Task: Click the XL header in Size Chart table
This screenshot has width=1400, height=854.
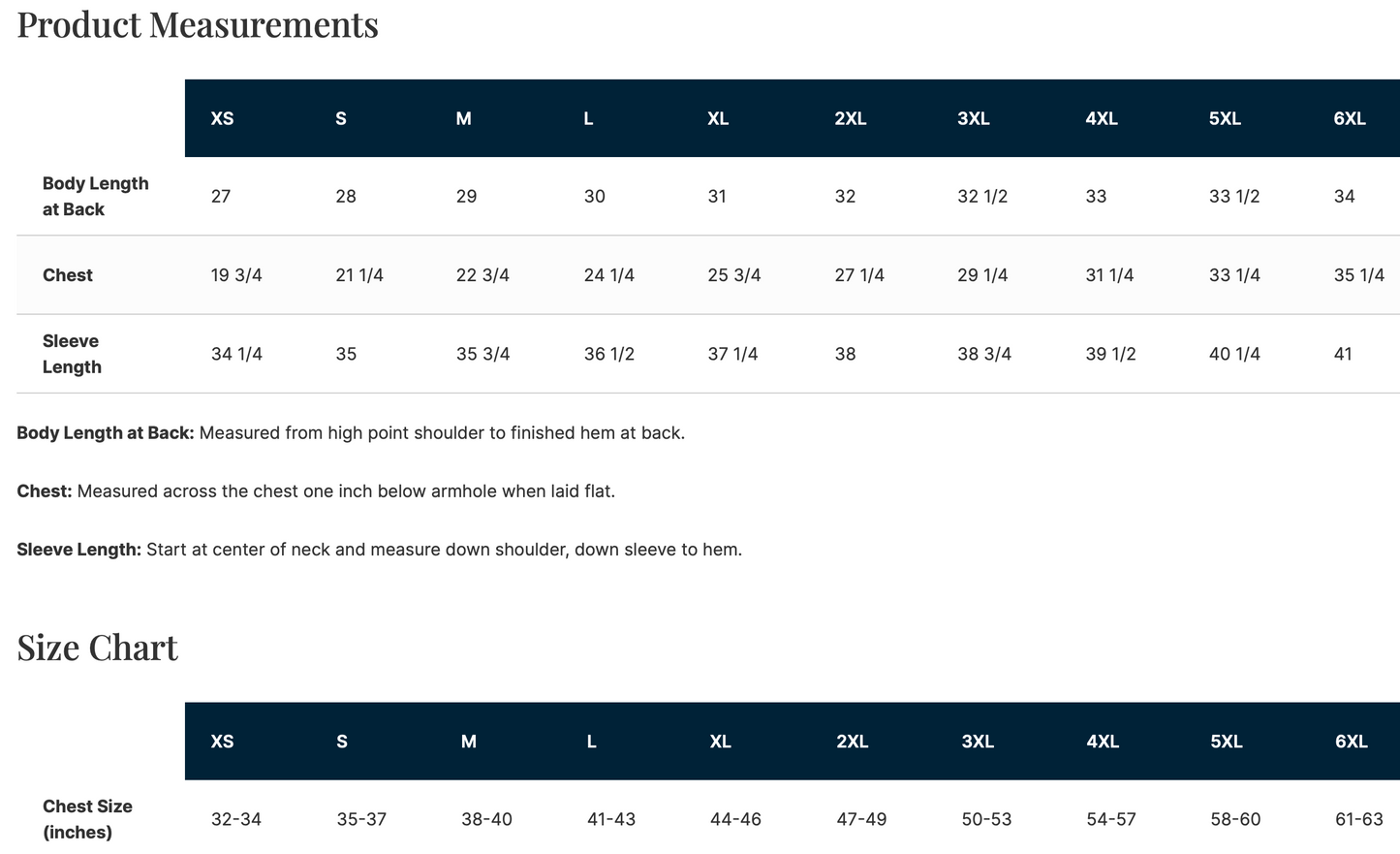Action: (720, 742)
